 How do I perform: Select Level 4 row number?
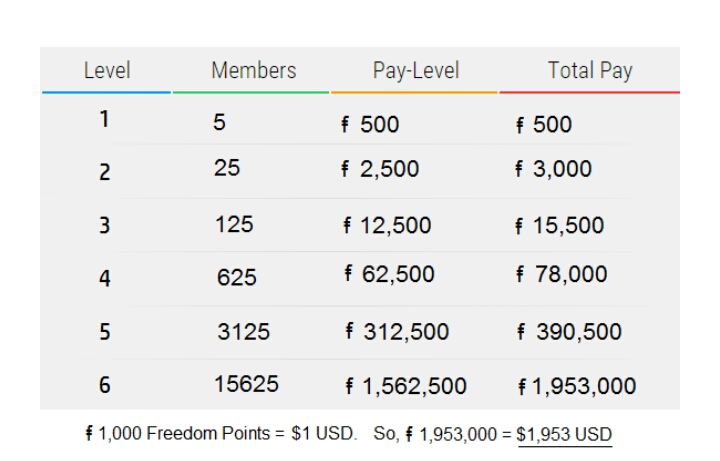(105, 277)
